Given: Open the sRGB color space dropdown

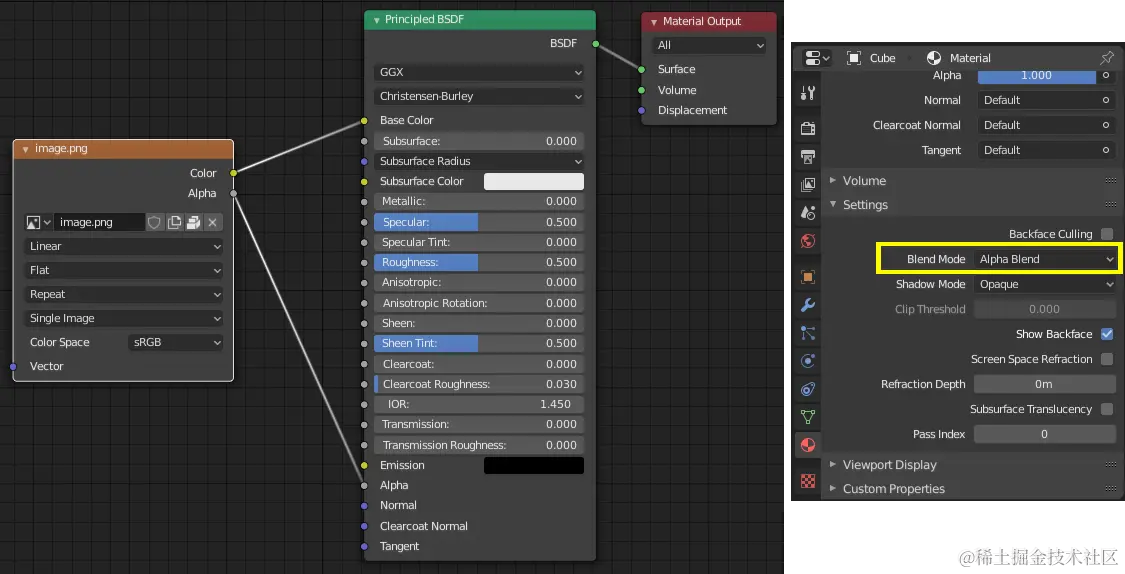Looking at the screenshot, I should (176, 342).
